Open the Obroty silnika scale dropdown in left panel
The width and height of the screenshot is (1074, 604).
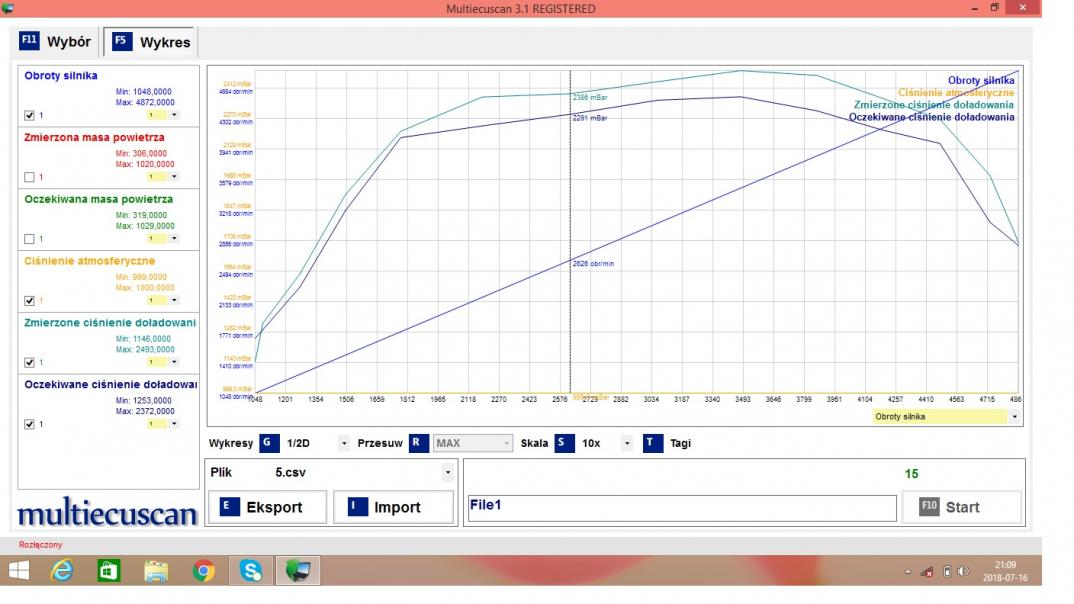click(x=174, y=115)
